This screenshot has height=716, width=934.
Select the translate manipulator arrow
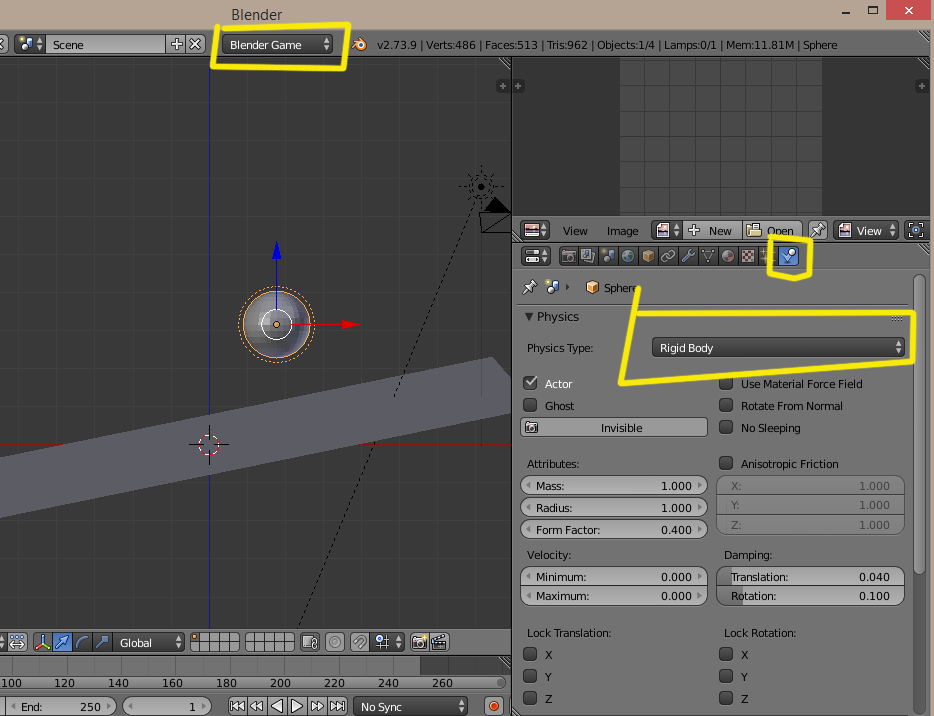pos(63,642)
